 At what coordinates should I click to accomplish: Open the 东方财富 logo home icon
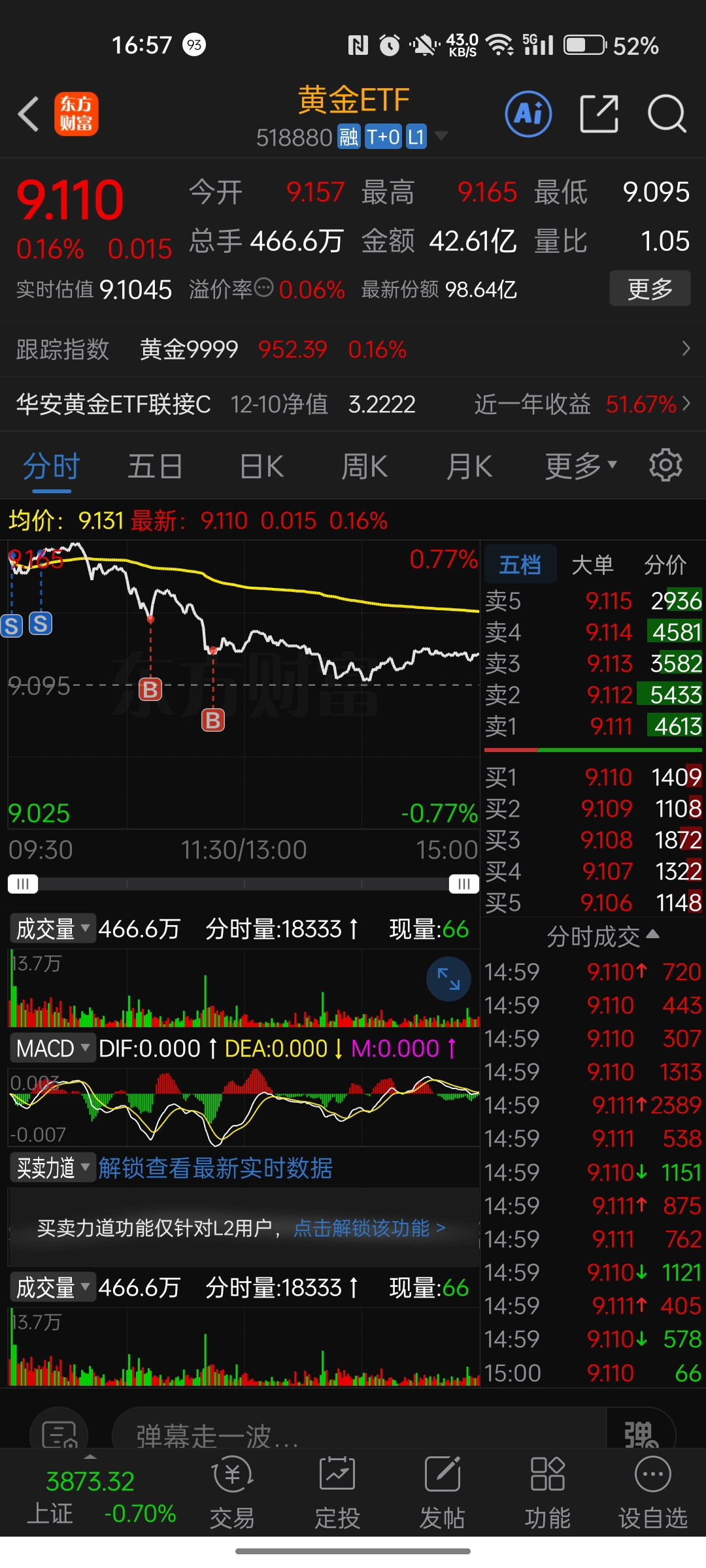[x=76, y=114]
